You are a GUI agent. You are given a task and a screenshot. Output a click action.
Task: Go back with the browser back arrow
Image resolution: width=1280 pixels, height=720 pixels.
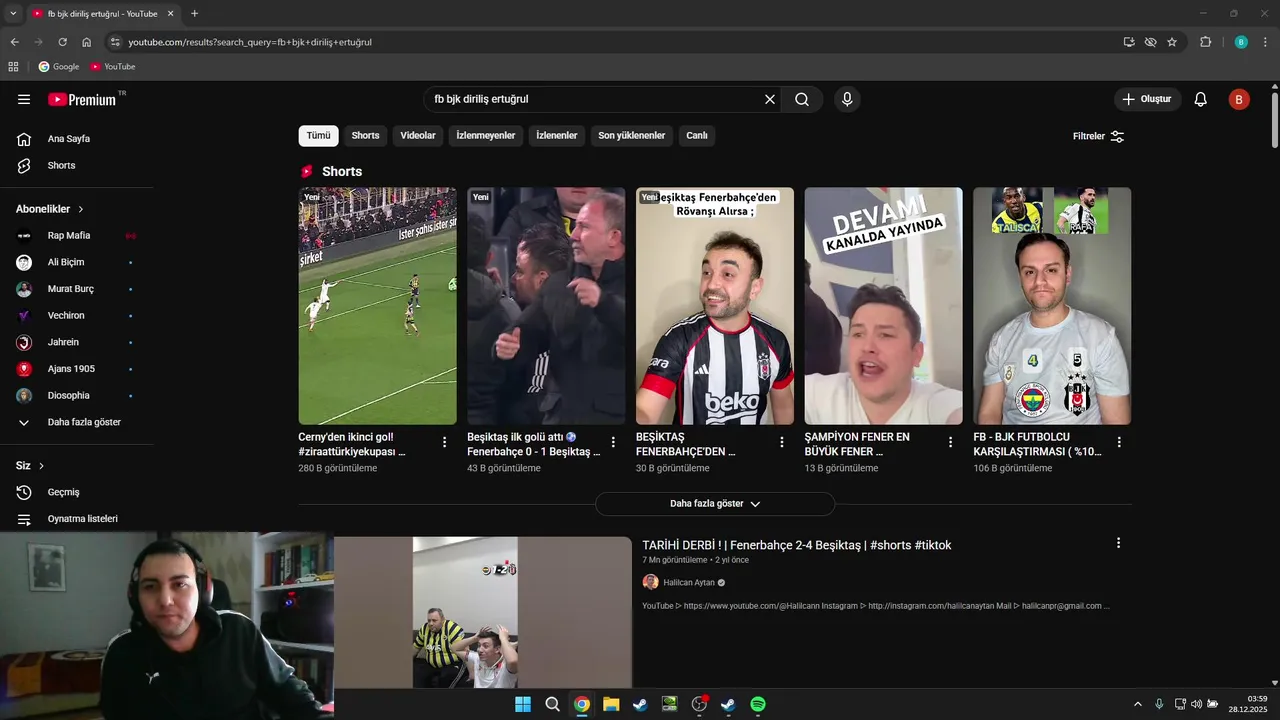click(x=14, y=42)
